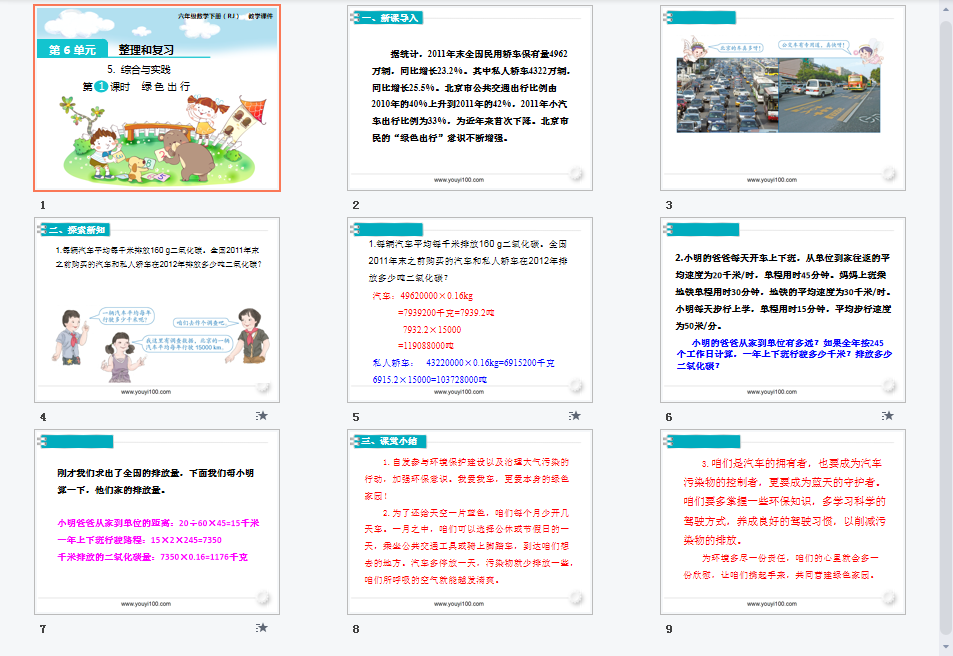The height and width of the screenshot is (656, 953).
Task: Click slide number 4 label
Action: pos(43,417)
